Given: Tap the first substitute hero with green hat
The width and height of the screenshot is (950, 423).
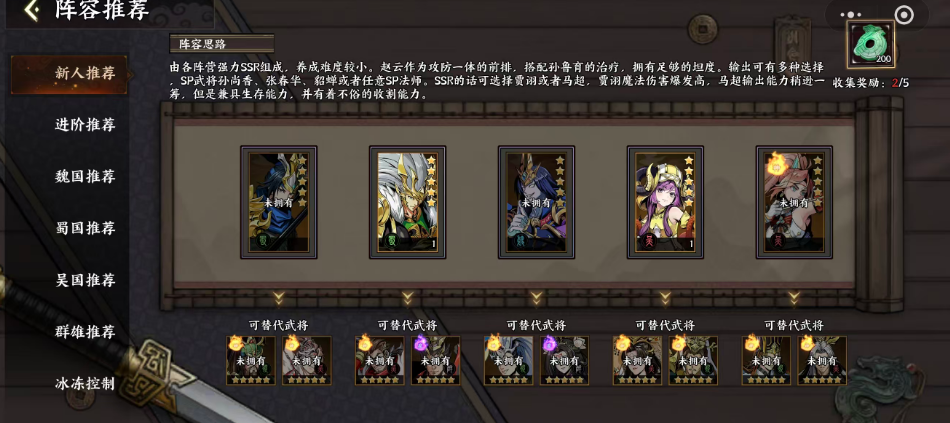Looking at the screenshot, I should 251,361.
